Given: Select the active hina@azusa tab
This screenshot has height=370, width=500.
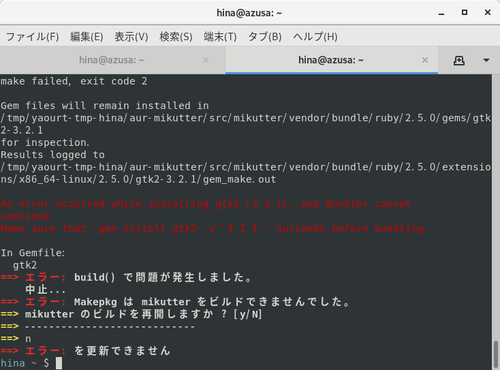Looking at the screenshot, I should 331,60.
